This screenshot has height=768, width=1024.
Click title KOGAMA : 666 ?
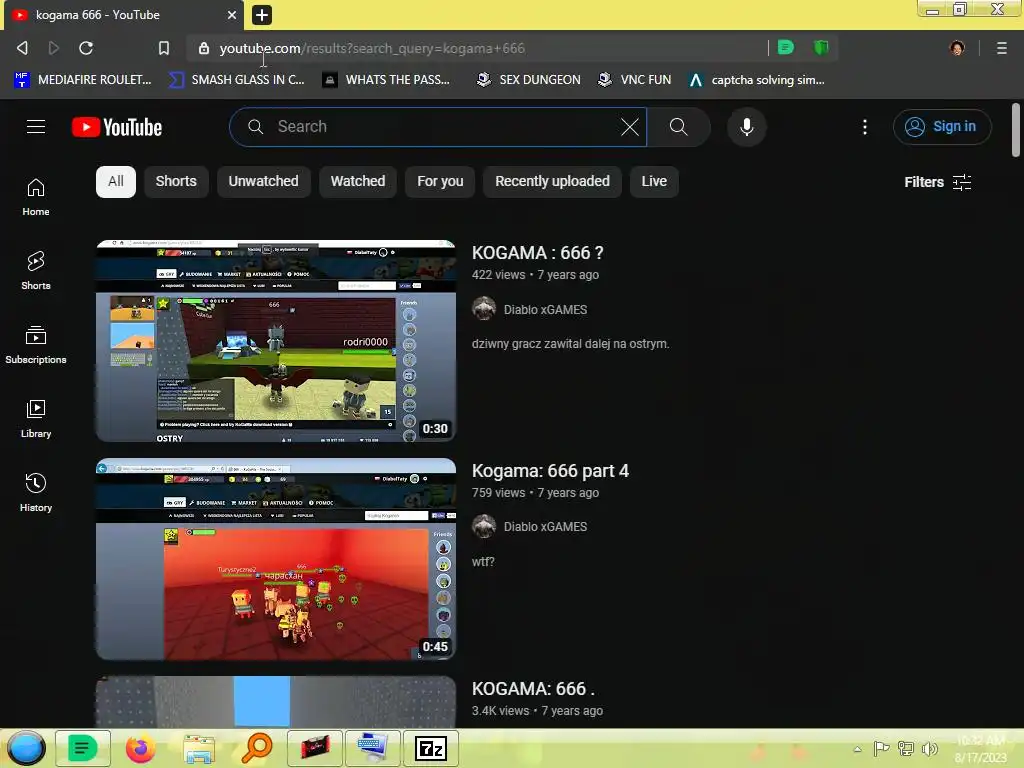537,253
